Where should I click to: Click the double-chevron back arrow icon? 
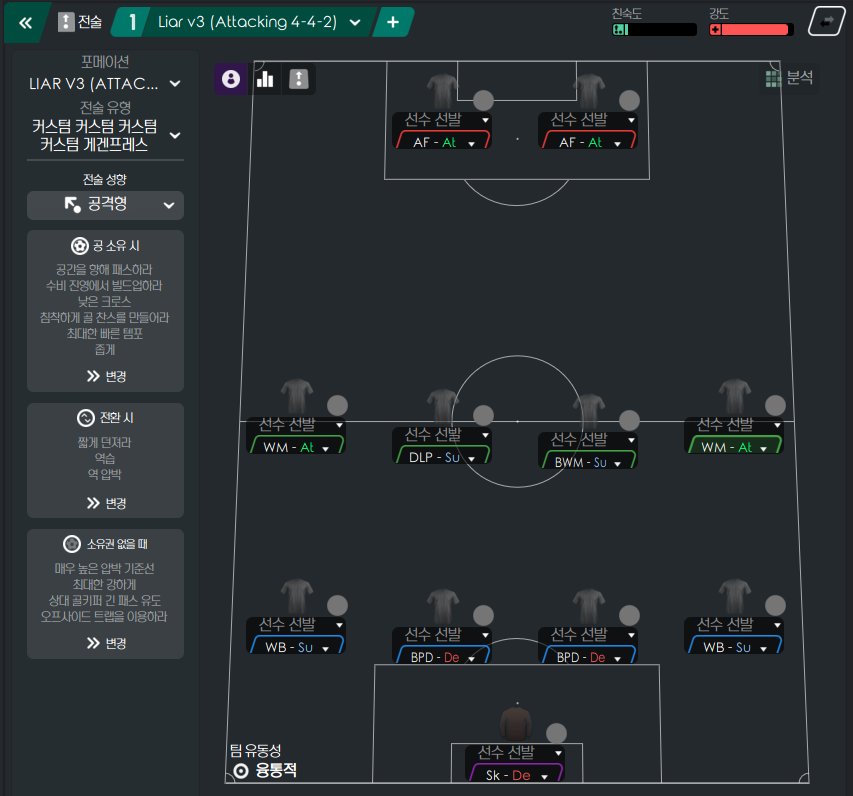click(25, 22)
